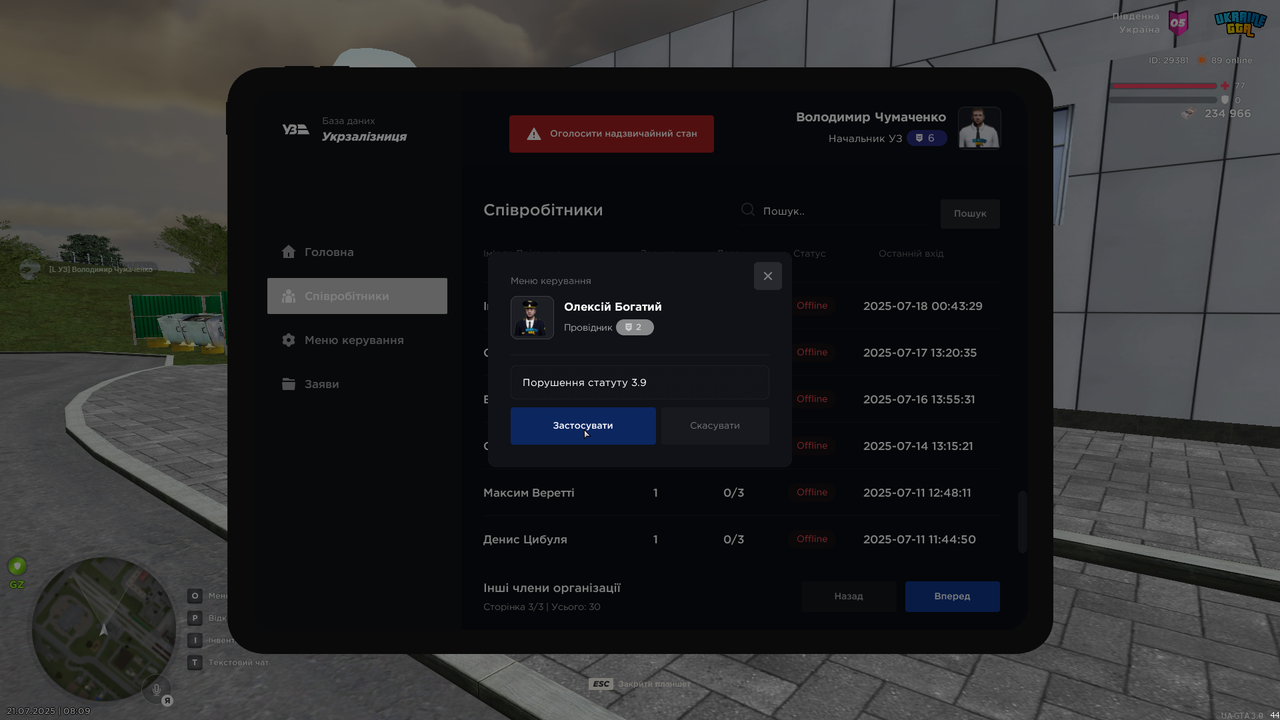The image size is (1280, 720).
Task: Click the Співробітники people icon
Action: [x=289, y=296]
